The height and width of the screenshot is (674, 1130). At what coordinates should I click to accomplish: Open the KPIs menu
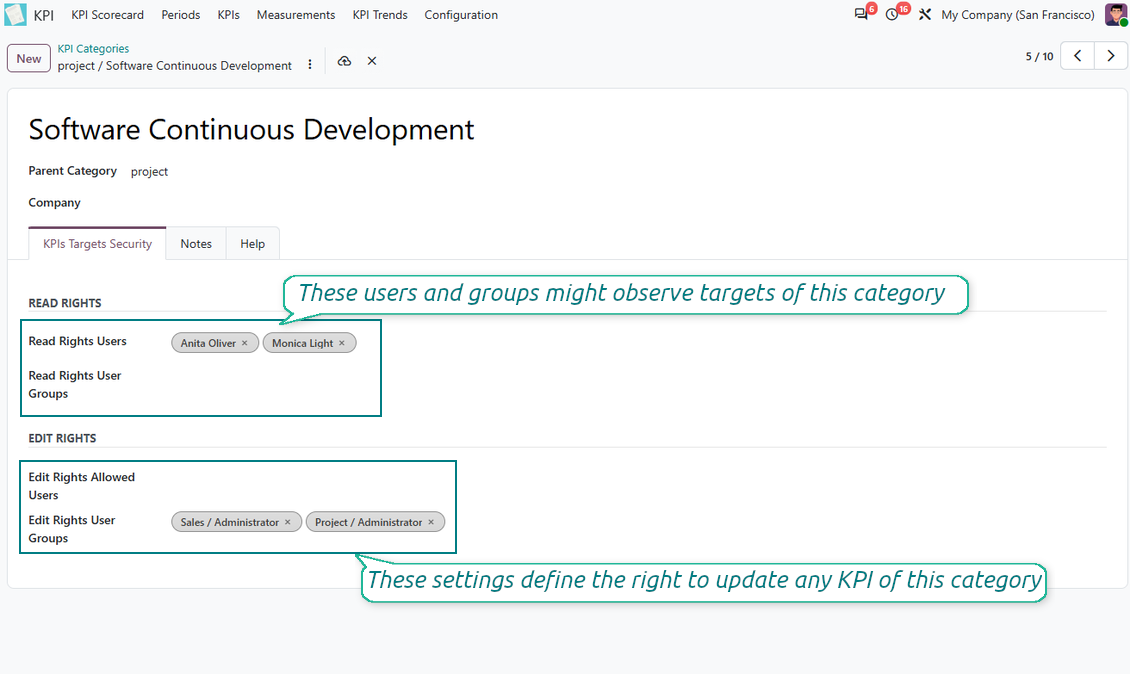pyautogui.click(x=228, y=14)
